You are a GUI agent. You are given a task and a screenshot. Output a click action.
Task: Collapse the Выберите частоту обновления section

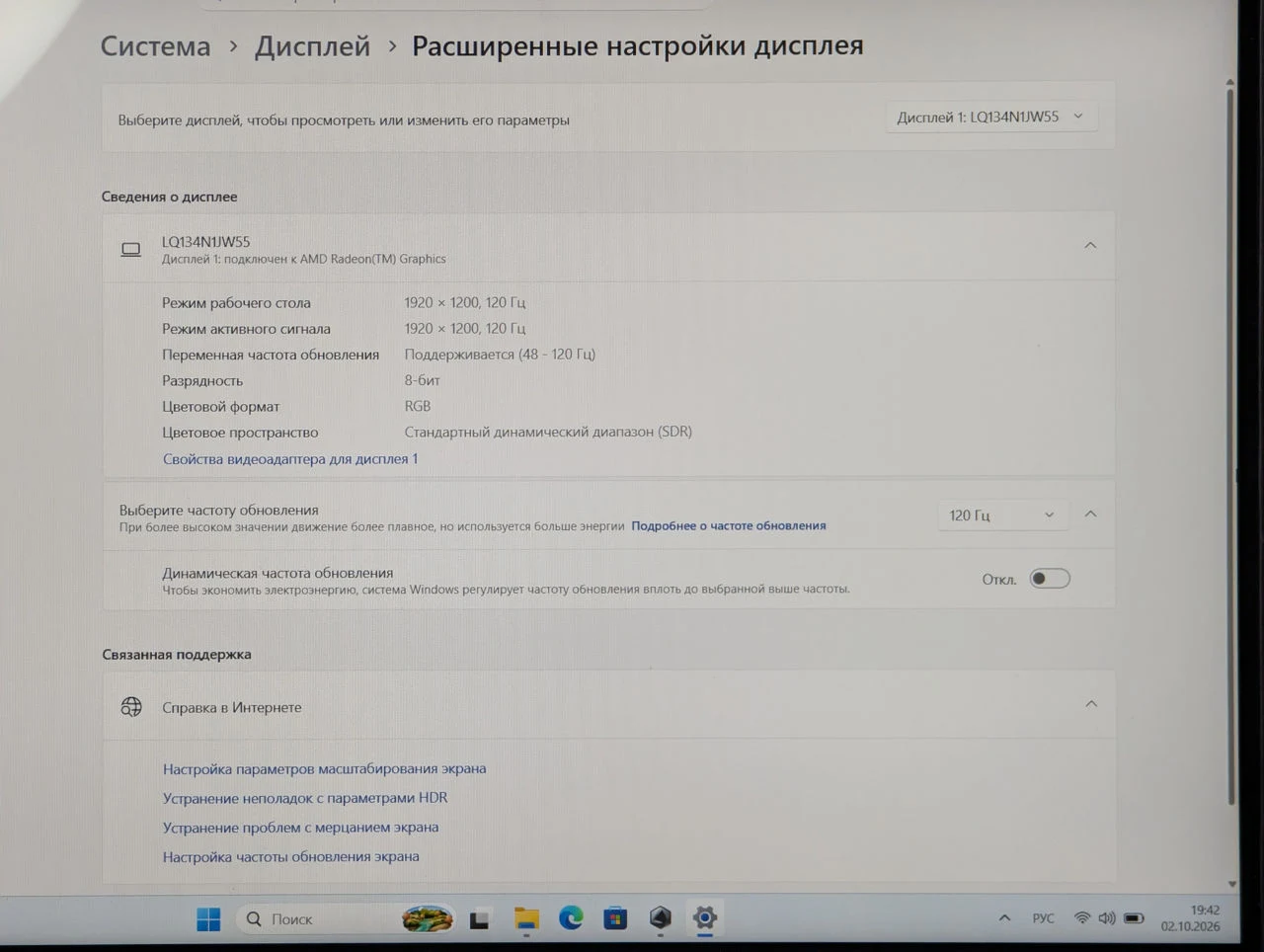[1090, 514]
